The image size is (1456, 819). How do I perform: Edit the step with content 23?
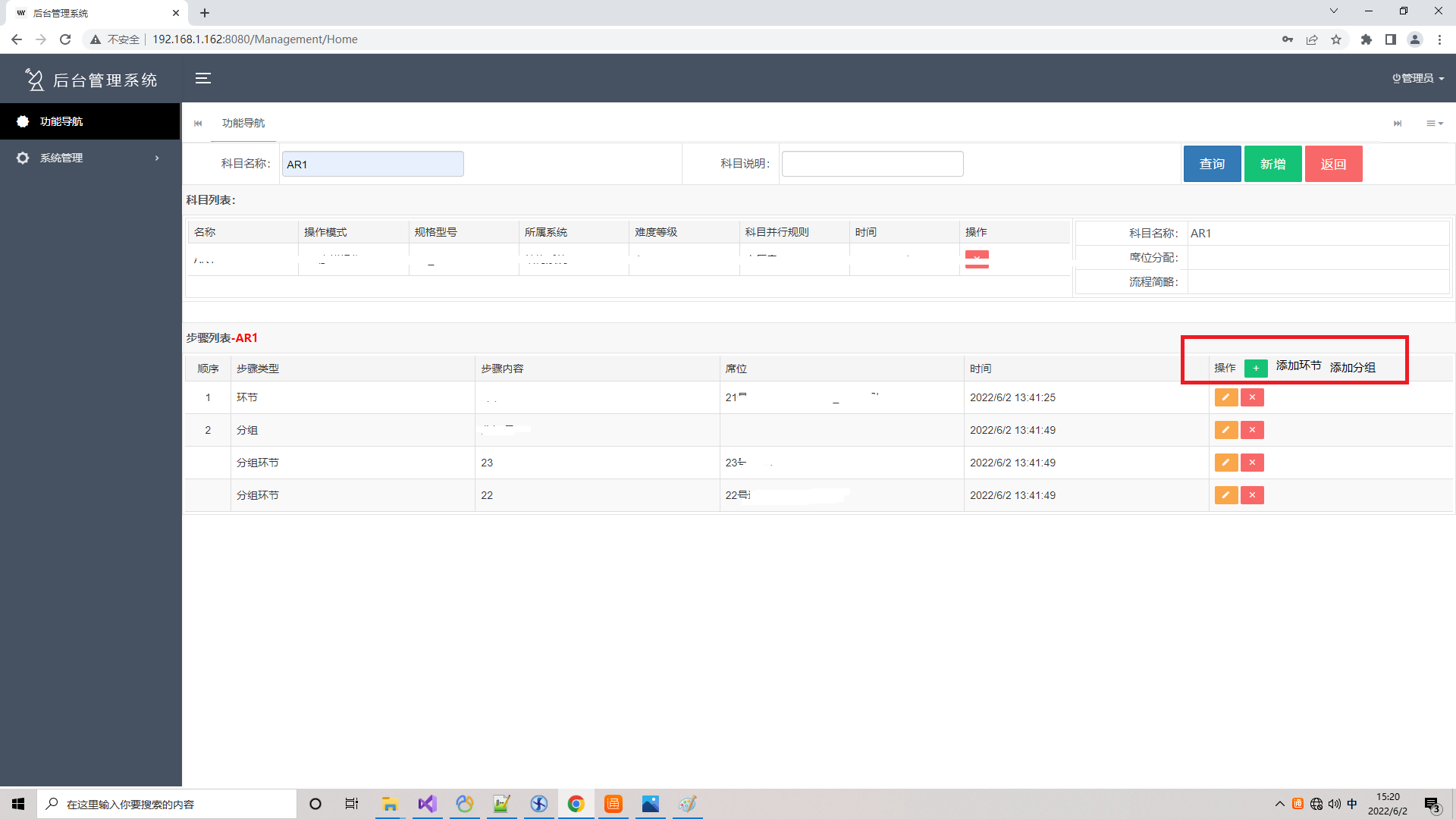pyautogui.click(x=1225, y=463)
